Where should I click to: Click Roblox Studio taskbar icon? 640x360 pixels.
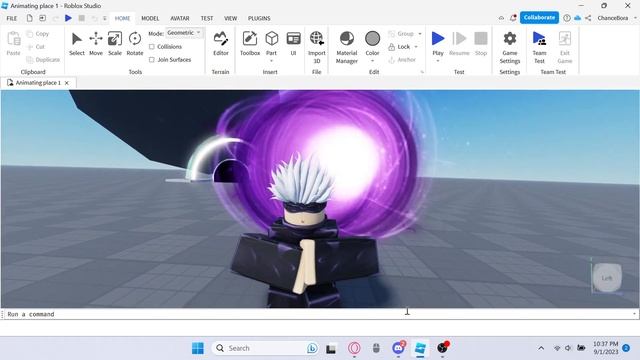pyautogui.click(x=420, y=348)
